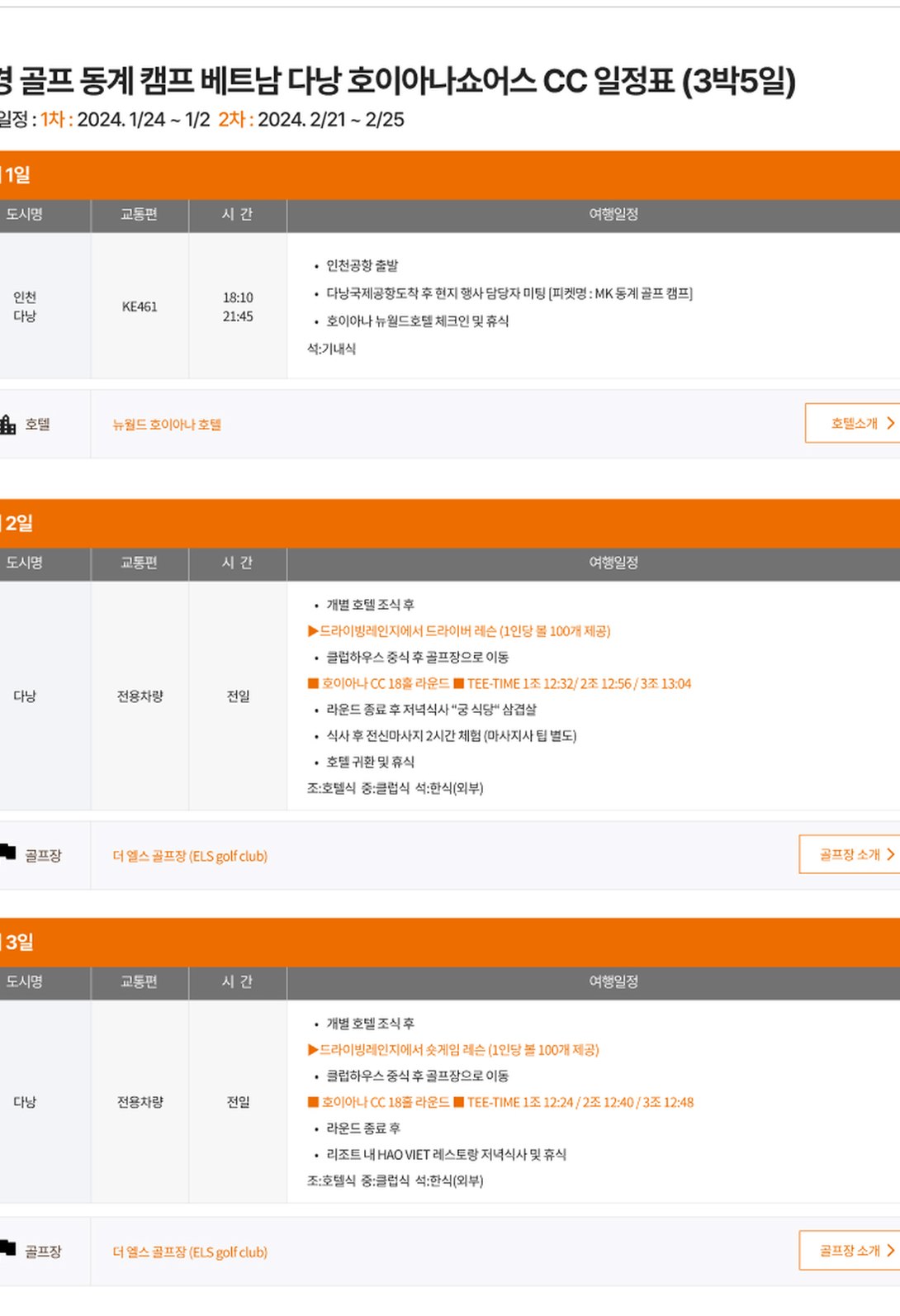Click departure time 18:10
The height and width of the screenshot is (1316, 900).
click(238, 297)
